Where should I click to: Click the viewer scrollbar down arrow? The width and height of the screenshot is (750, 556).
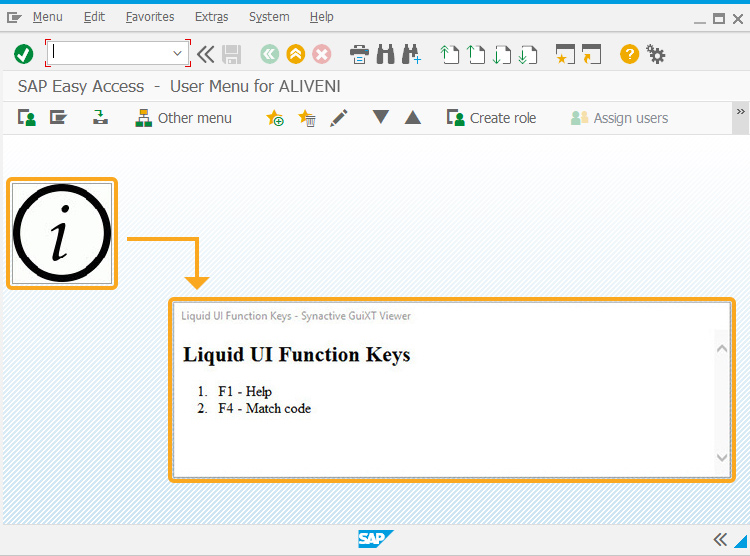(722, 457)
